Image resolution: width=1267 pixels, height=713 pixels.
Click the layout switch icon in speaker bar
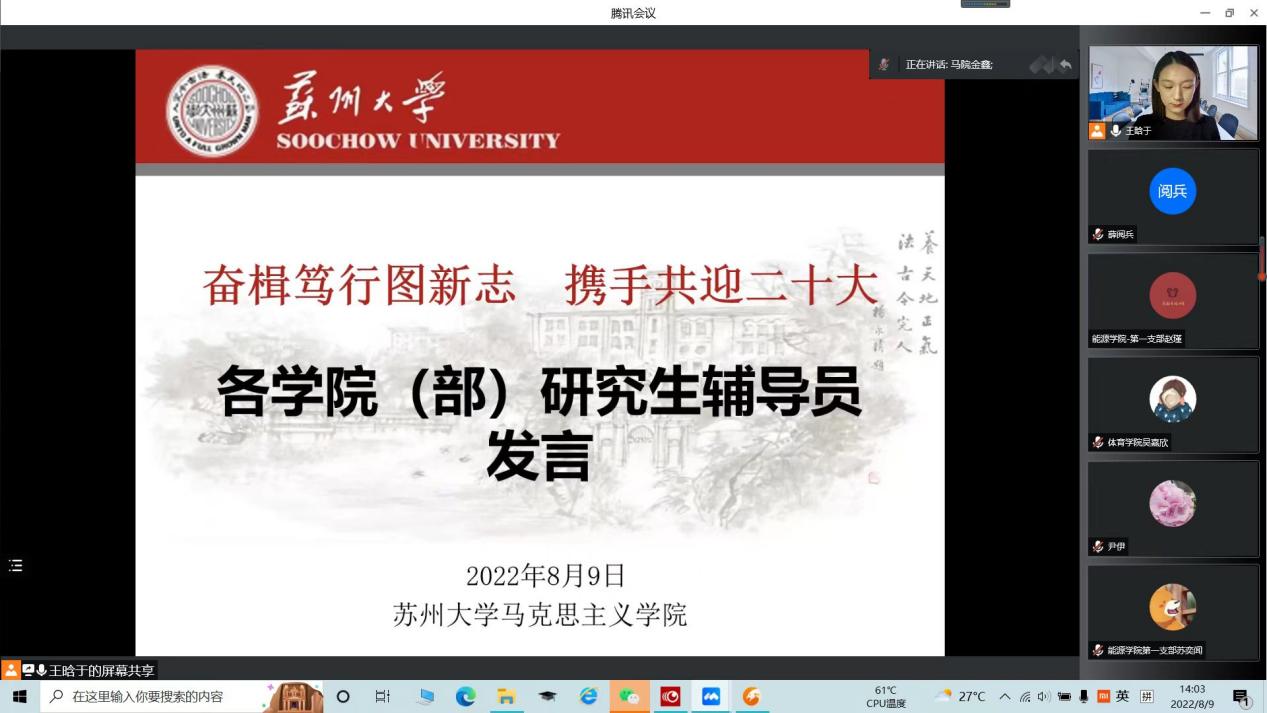[x=1041, y=65]
